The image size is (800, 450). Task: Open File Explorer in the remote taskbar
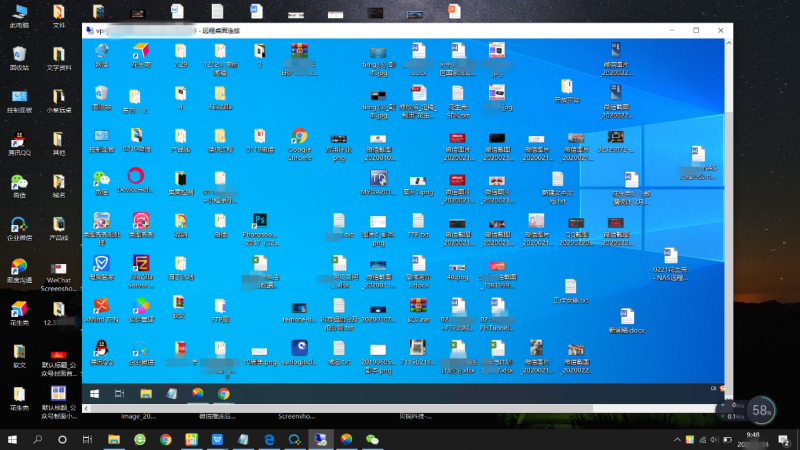click(x=146, y=393)
